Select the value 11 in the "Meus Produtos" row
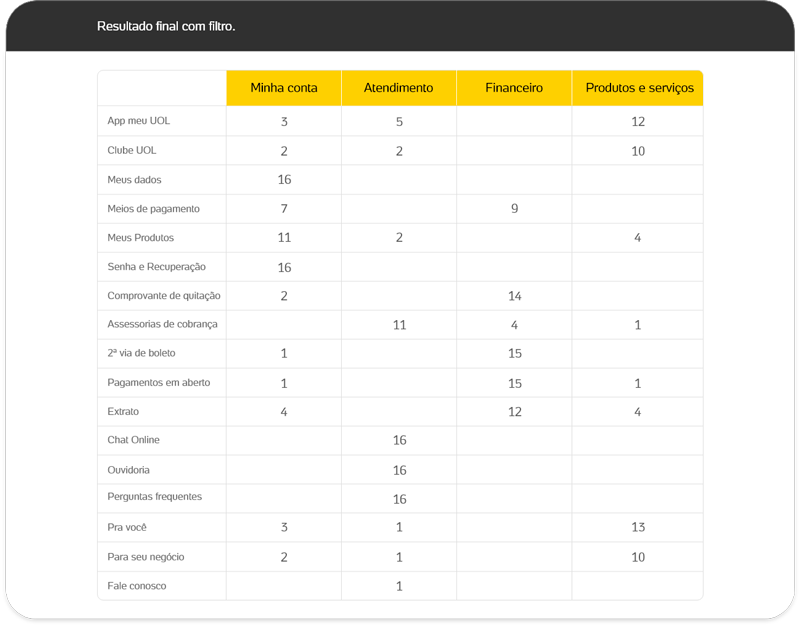The image size is (800, 626). click(x=284, y=238)
